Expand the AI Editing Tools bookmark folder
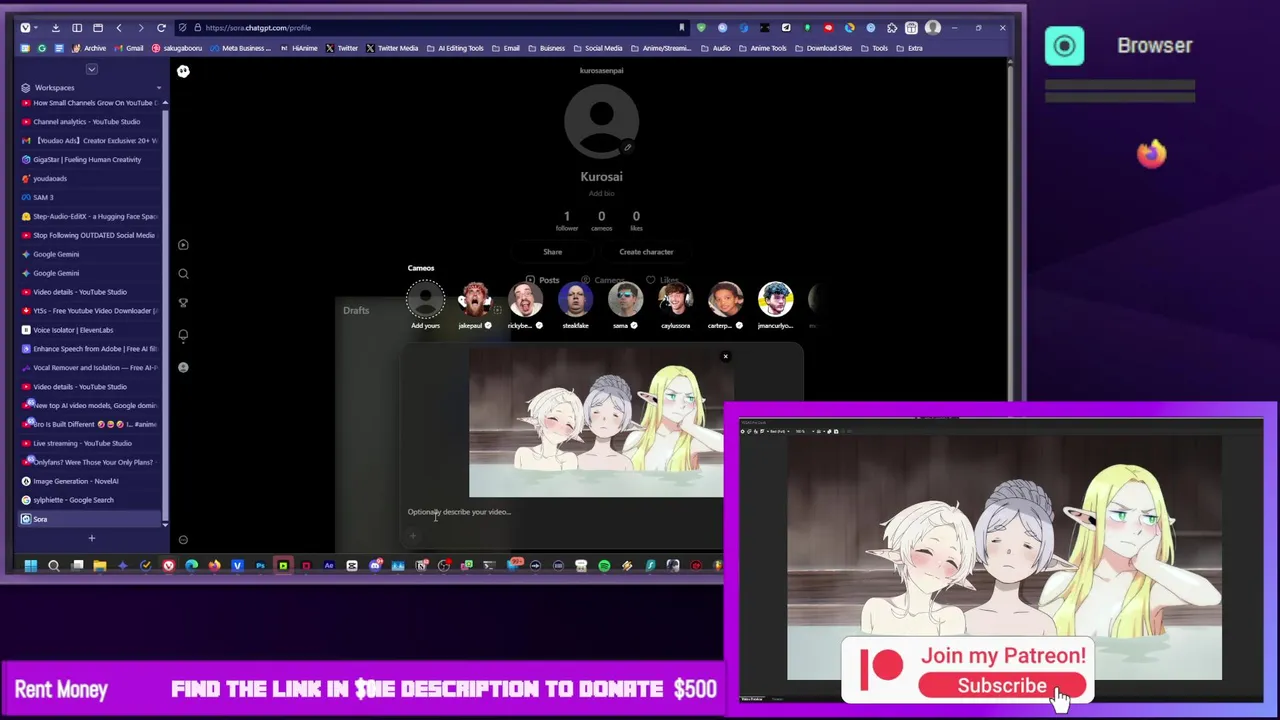Viewport: 1280px width, 720px height. click(x=455, y=48)
